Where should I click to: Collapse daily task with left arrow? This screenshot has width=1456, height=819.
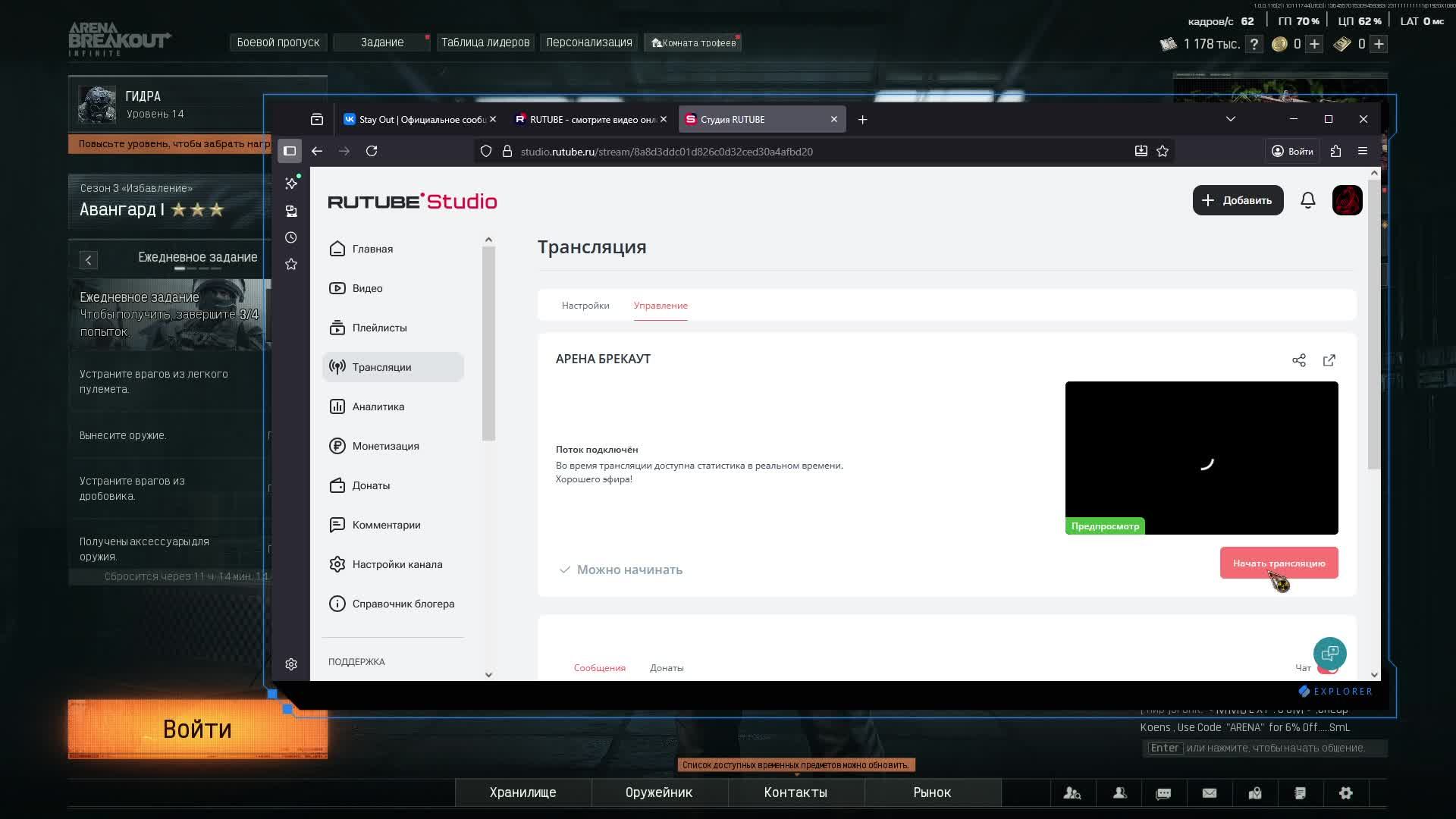coord(89,260)
